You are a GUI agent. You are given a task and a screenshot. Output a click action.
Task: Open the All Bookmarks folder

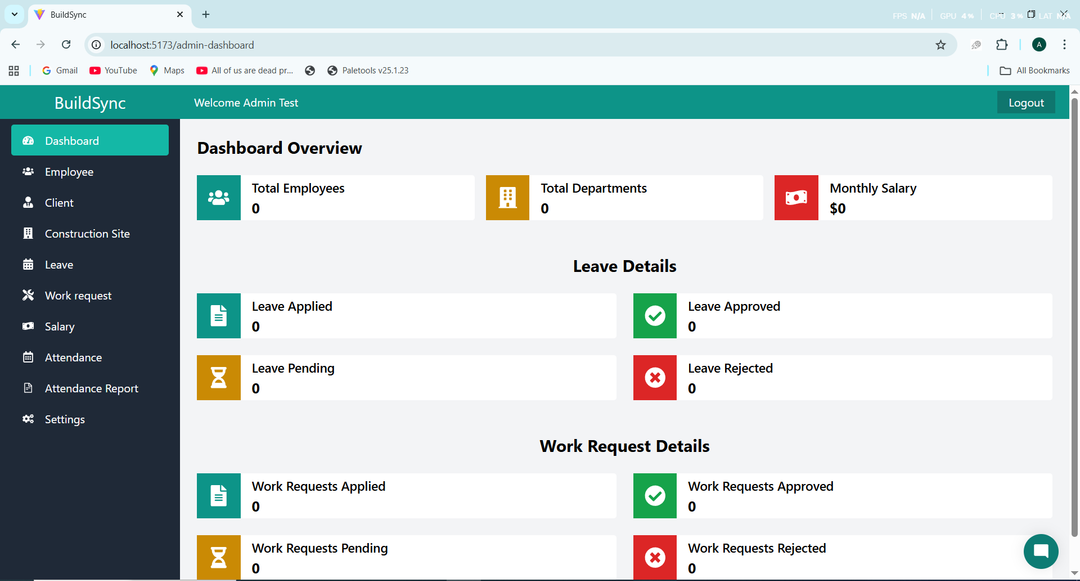tap(1035, 70)
